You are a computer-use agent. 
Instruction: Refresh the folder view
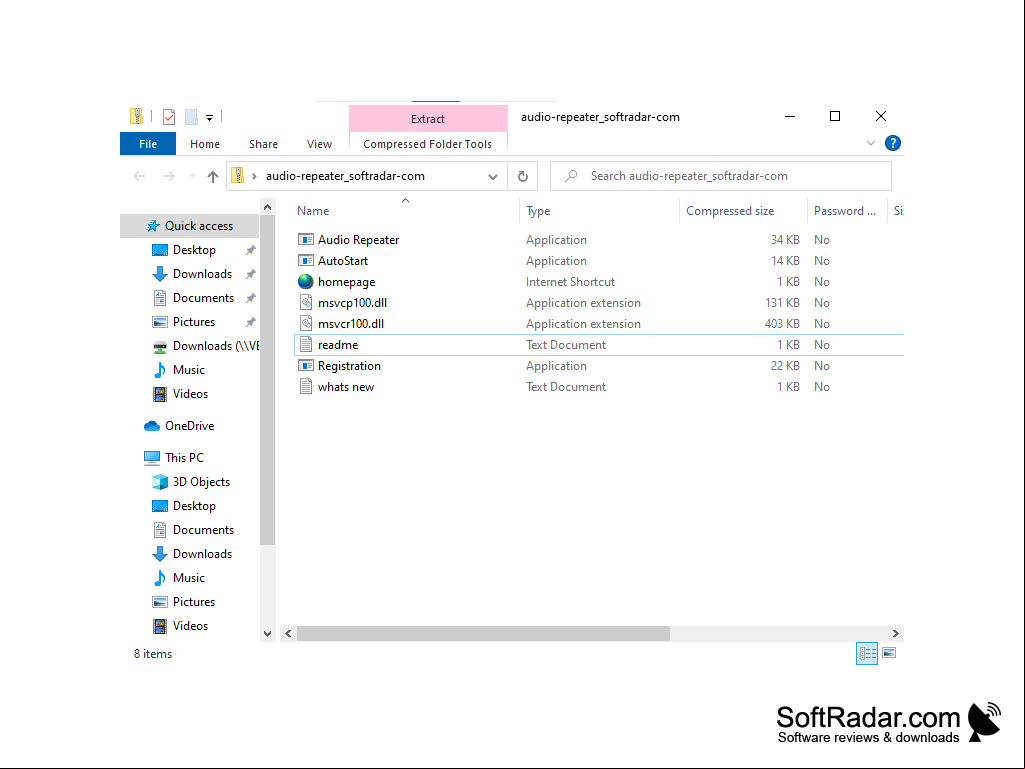point(522,176)
